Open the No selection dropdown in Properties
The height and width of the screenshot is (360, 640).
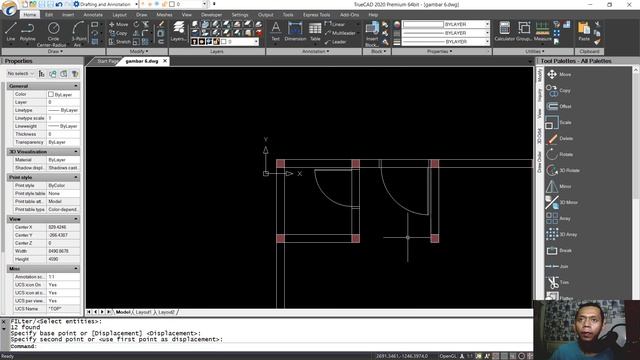point(21,73)
